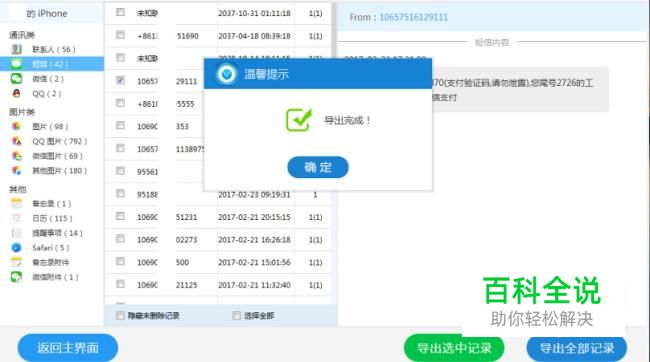Select the Safari (5) label in the sidebar
Viewport: 650px width, 362px height.
[x=51, y=248]
